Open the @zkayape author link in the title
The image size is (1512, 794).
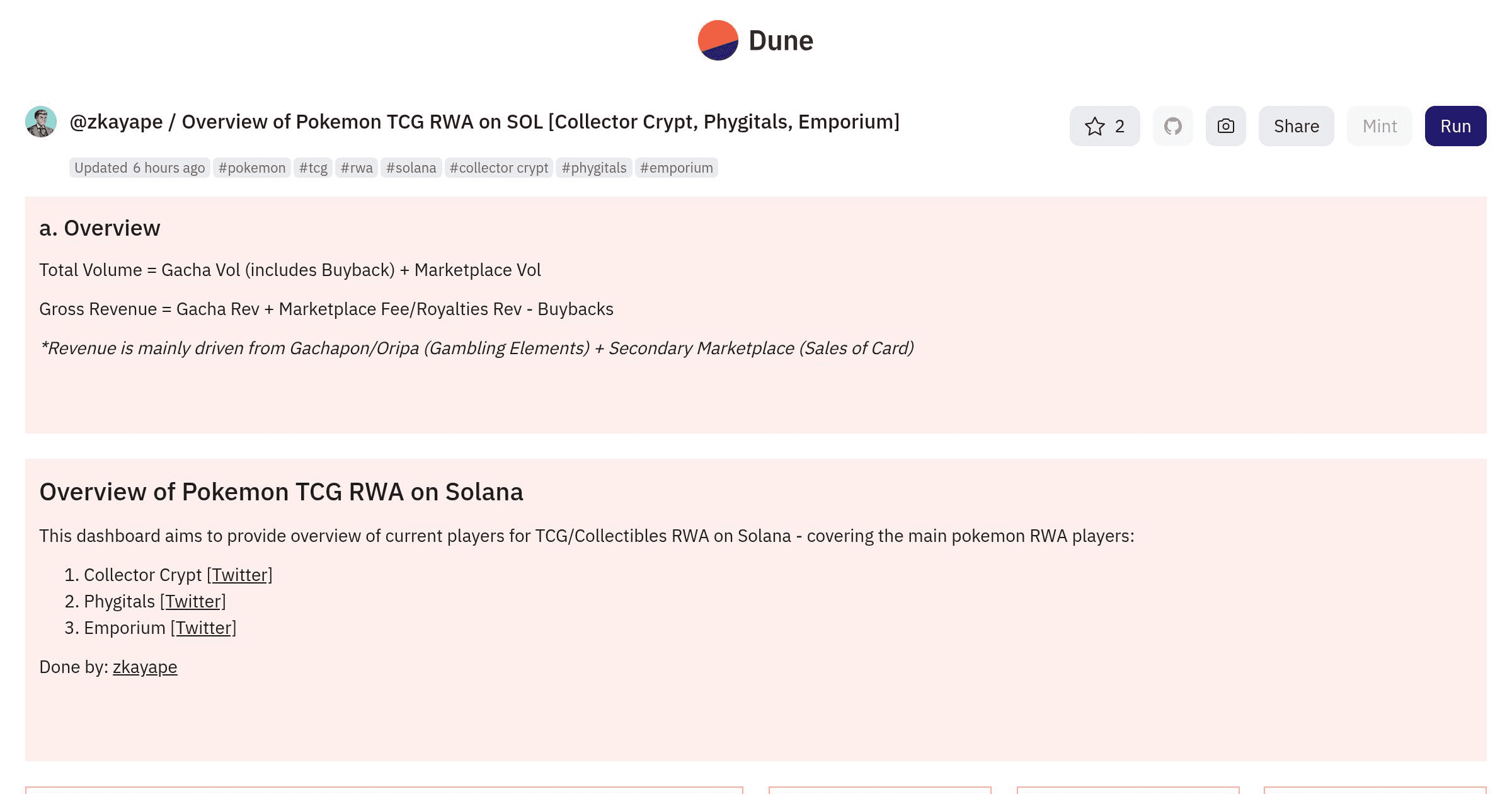pos(116,122)
